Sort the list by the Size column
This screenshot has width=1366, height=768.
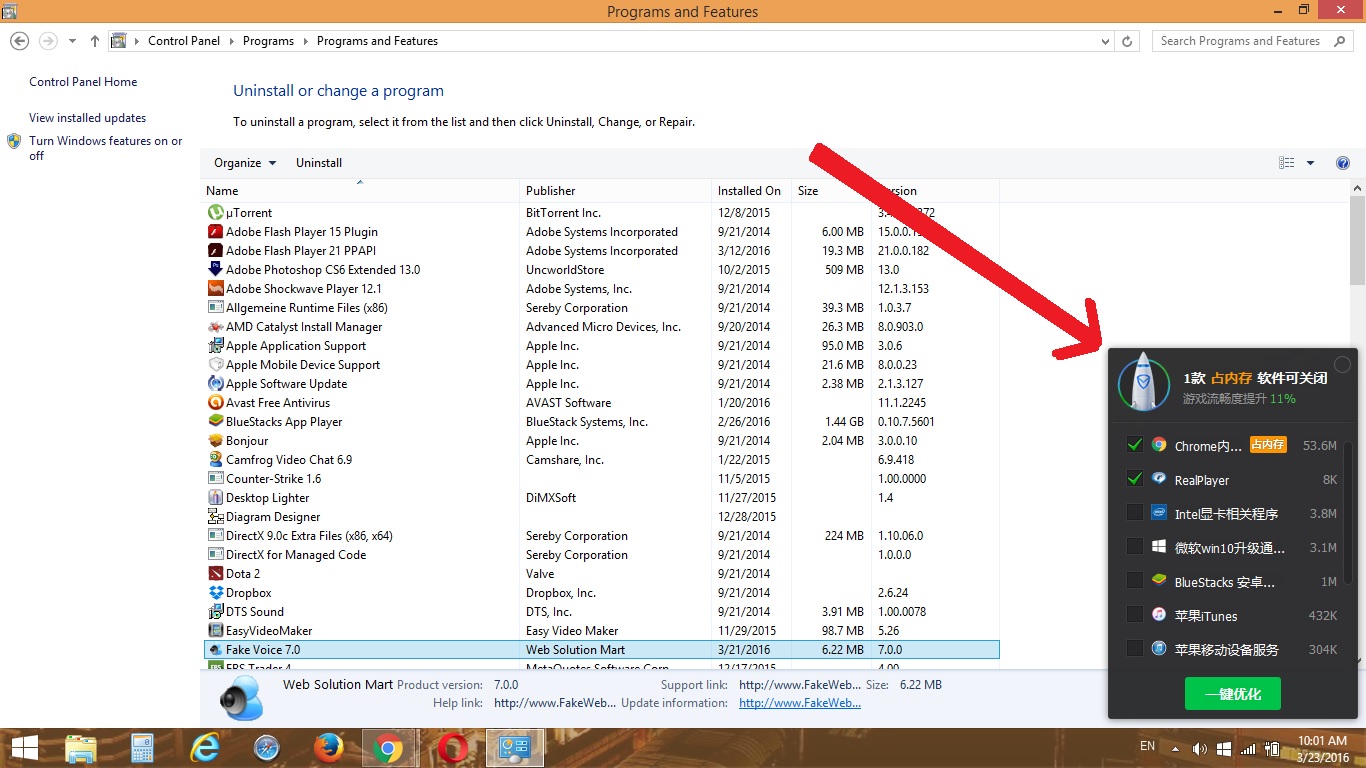pos(830,190)
